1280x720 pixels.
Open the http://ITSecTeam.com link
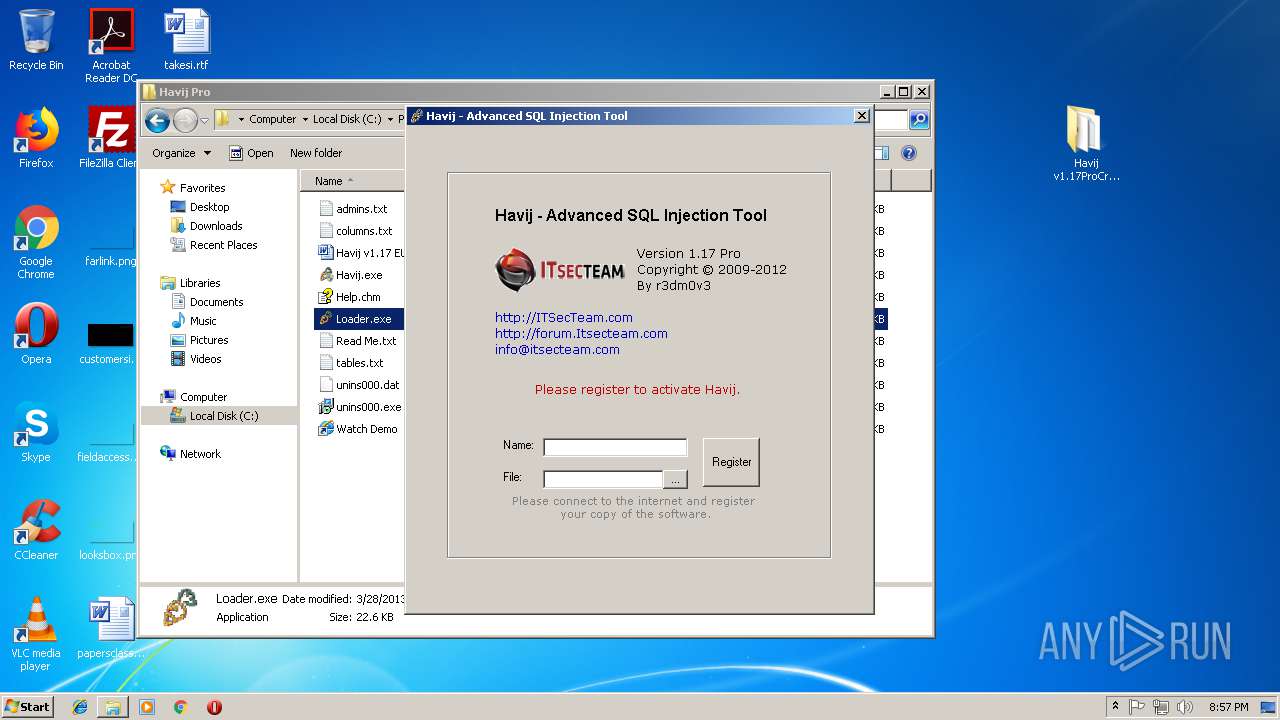point(564,318)
